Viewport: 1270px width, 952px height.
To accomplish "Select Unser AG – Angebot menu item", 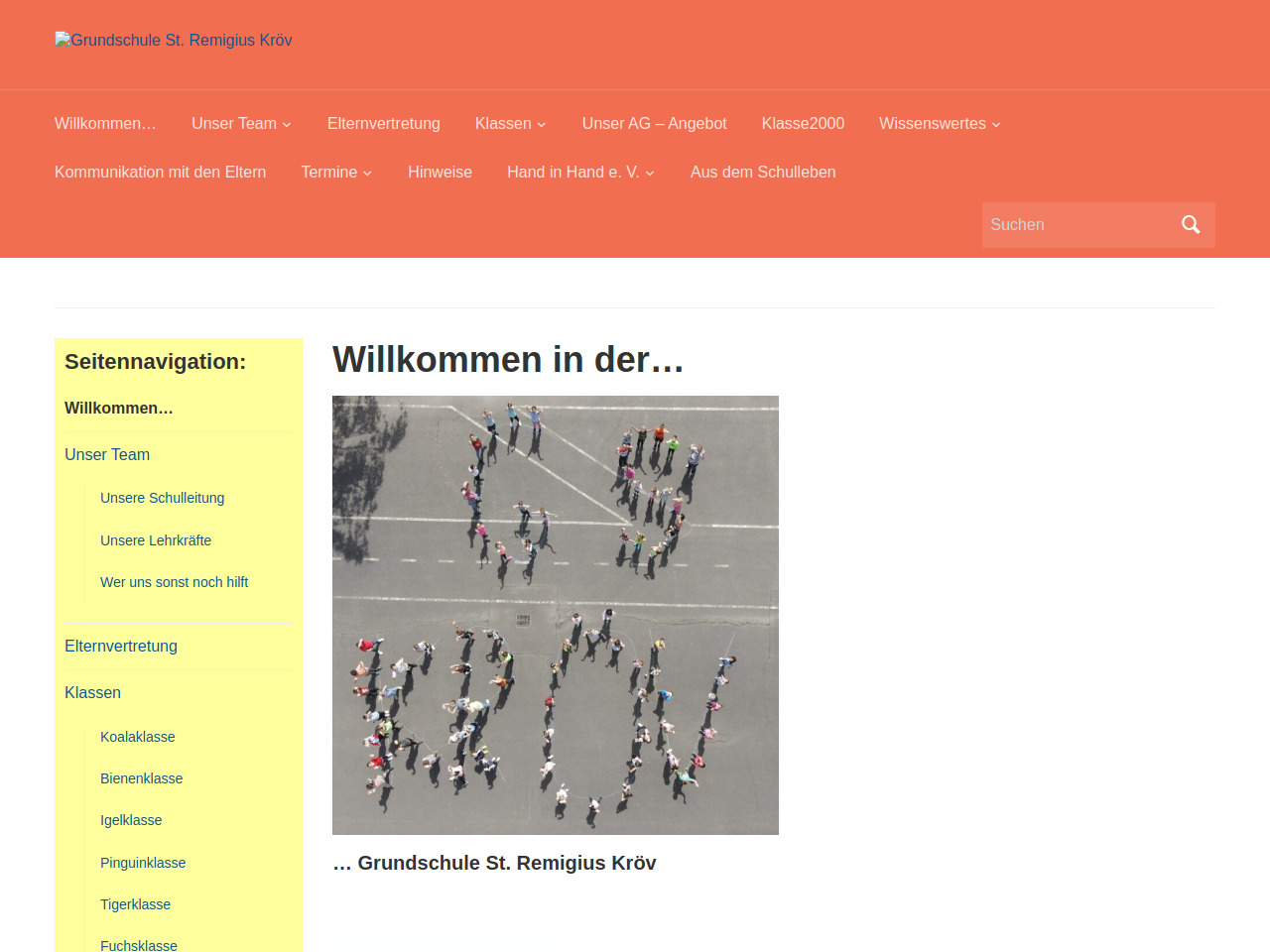I will (x=654, y=124).
